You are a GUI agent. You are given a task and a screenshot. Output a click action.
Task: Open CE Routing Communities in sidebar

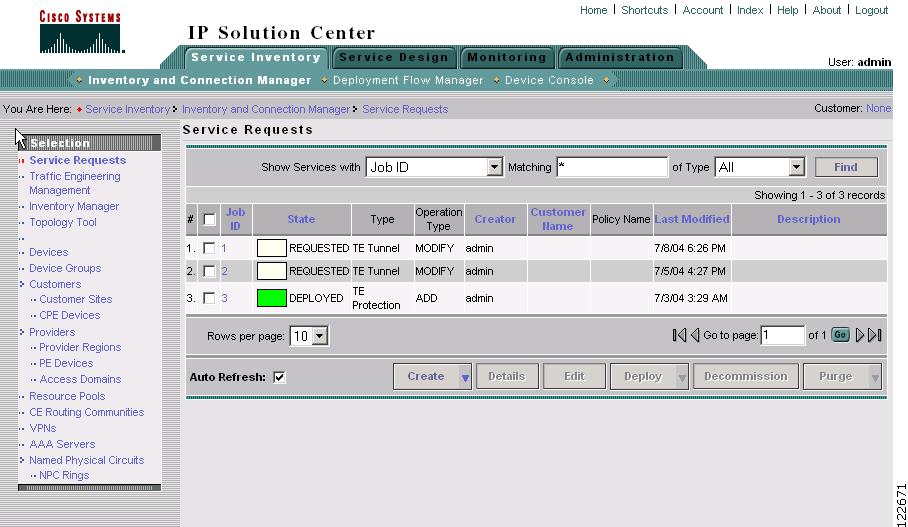tap(87, 412)
